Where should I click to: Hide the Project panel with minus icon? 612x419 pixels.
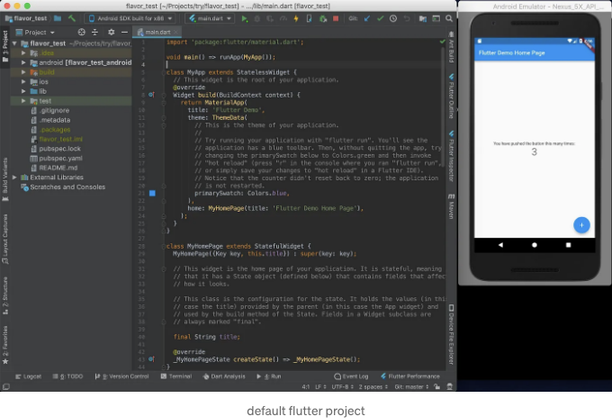point(125,32)
